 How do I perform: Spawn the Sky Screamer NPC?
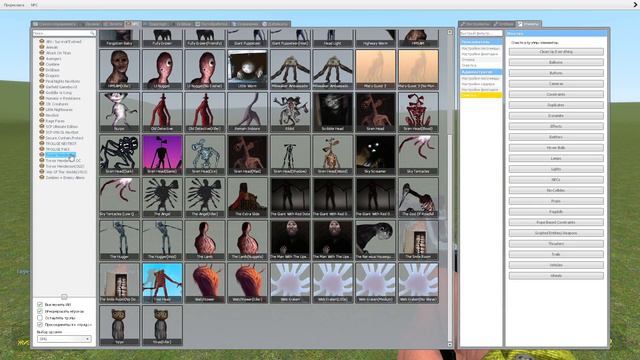376,155
